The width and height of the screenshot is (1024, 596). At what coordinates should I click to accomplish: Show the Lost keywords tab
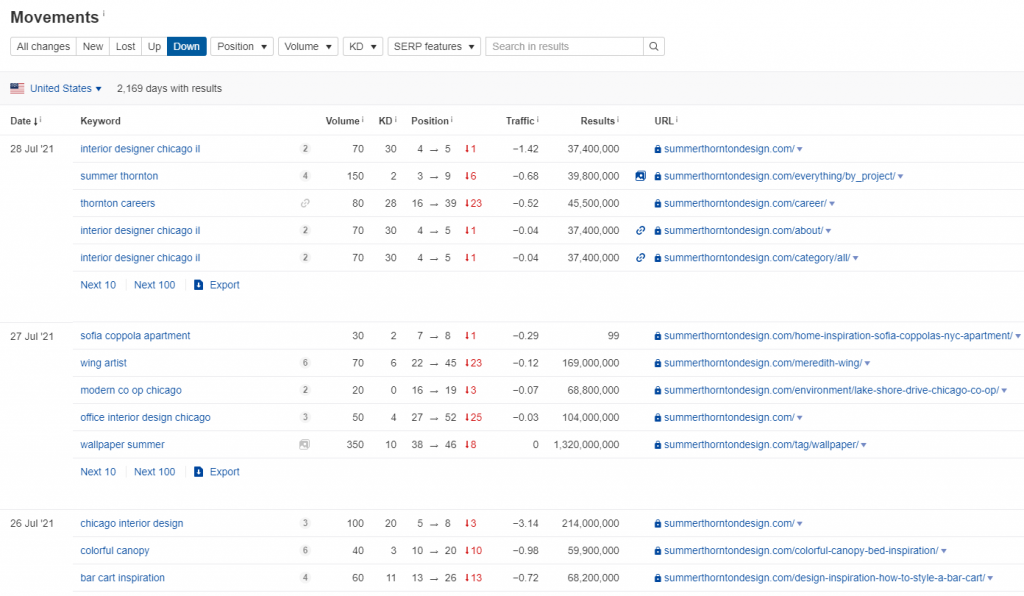(125, 46)
